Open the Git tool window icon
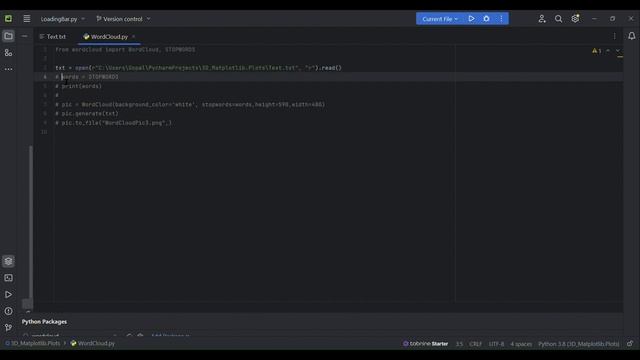 coord(8,327)
